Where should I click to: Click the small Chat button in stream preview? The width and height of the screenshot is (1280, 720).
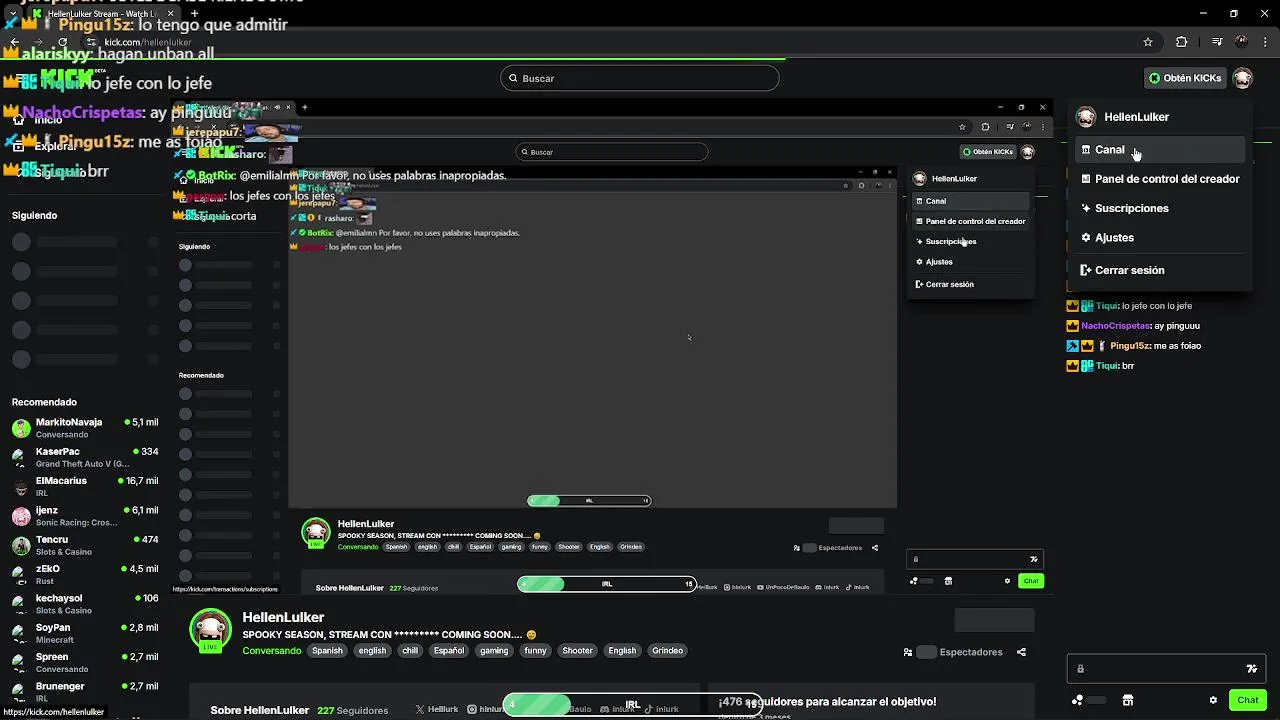click(x=1031, y=581)
